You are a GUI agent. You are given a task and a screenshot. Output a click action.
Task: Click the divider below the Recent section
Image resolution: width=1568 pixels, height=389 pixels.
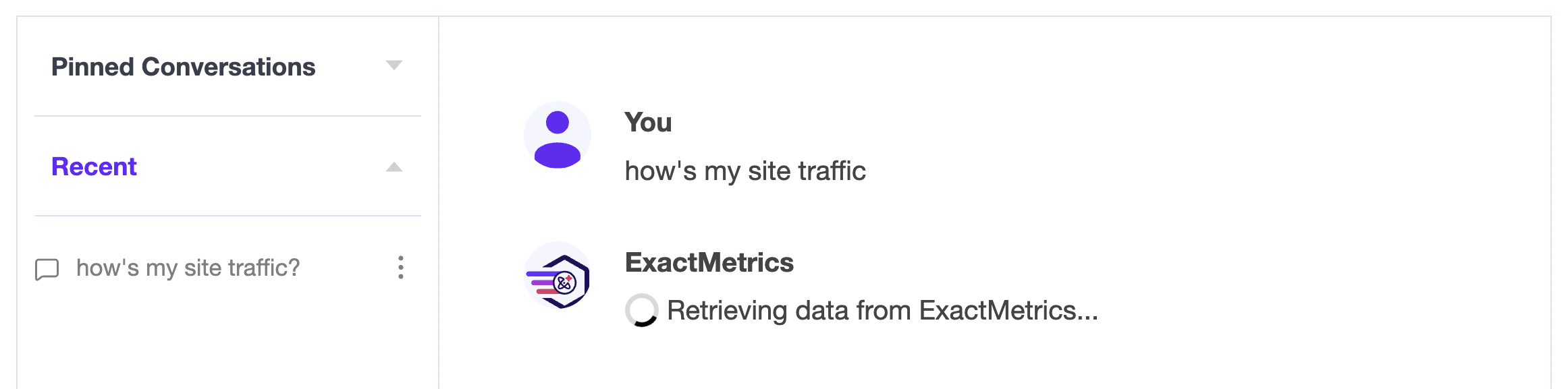(x=227, y=216)
